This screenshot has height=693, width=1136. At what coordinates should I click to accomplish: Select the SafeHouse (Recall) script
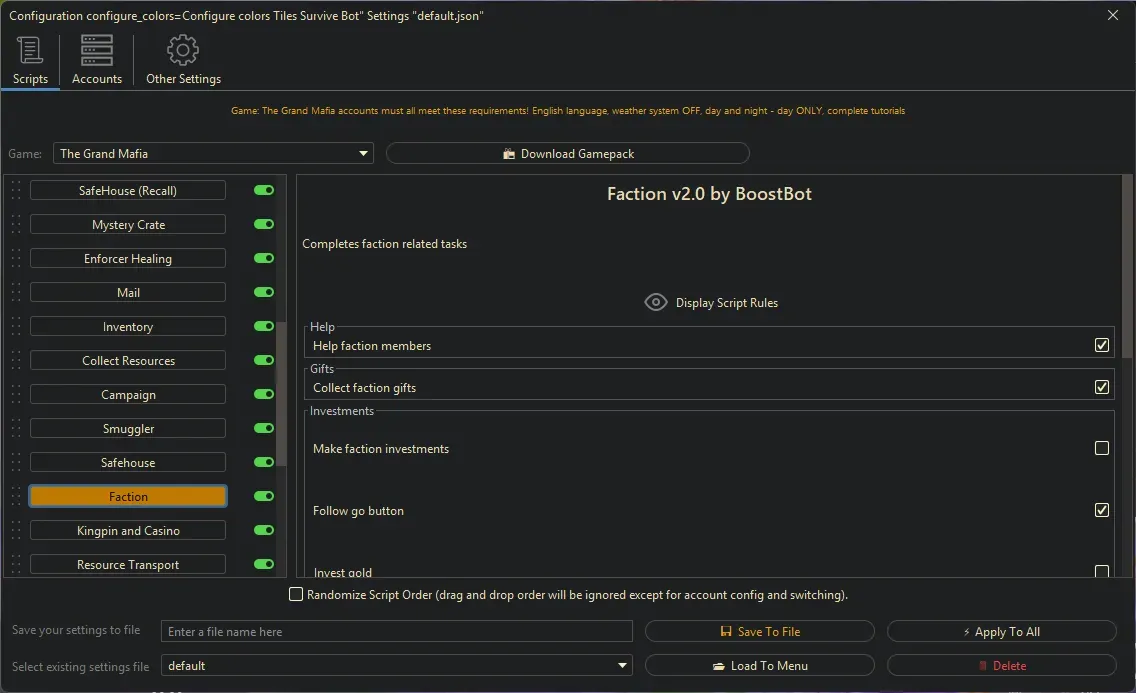coord(128,190)
